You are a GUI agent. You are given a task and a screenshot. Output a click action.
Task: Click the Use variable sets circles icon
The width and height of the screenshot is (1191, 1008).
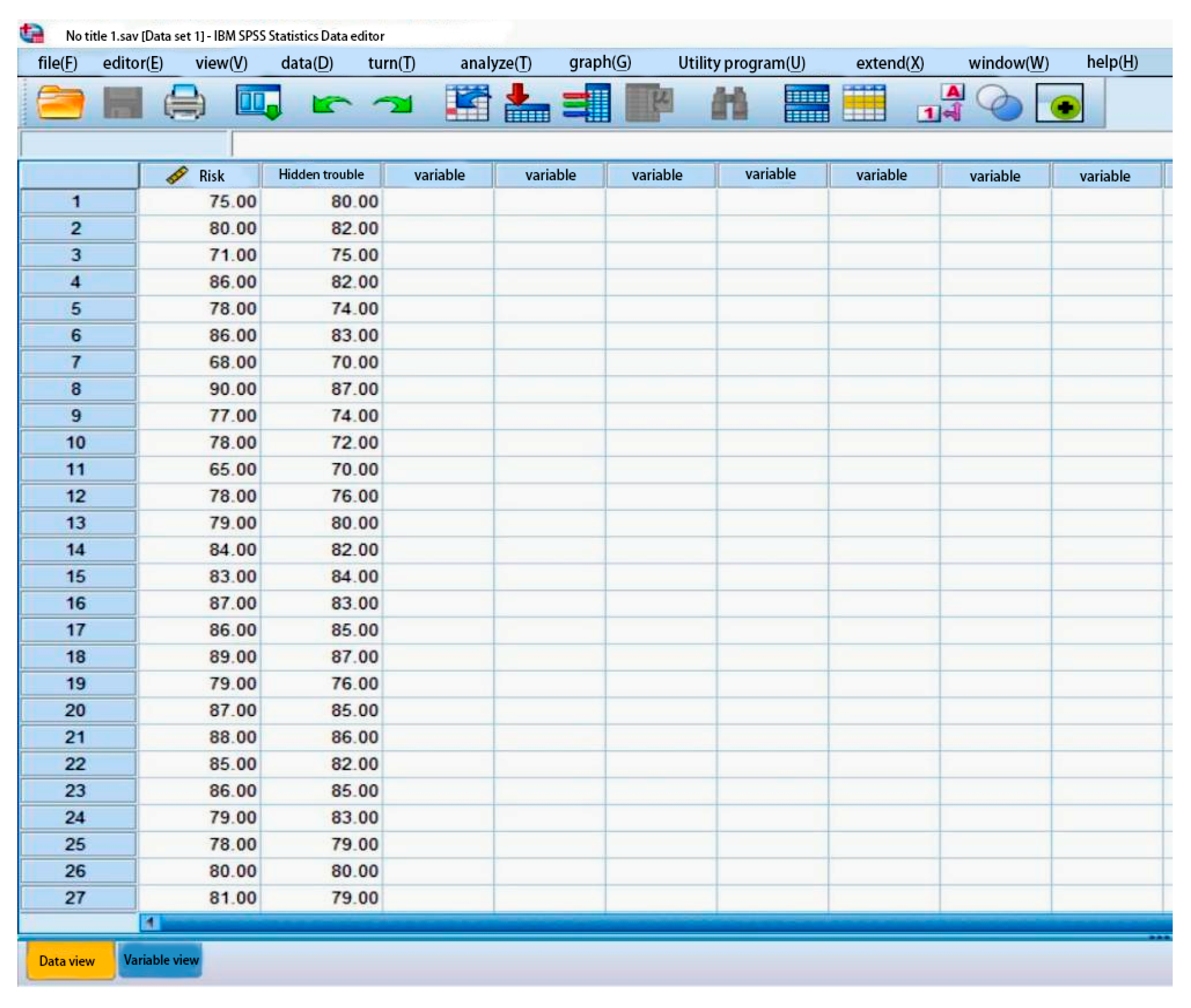point(999,103)
